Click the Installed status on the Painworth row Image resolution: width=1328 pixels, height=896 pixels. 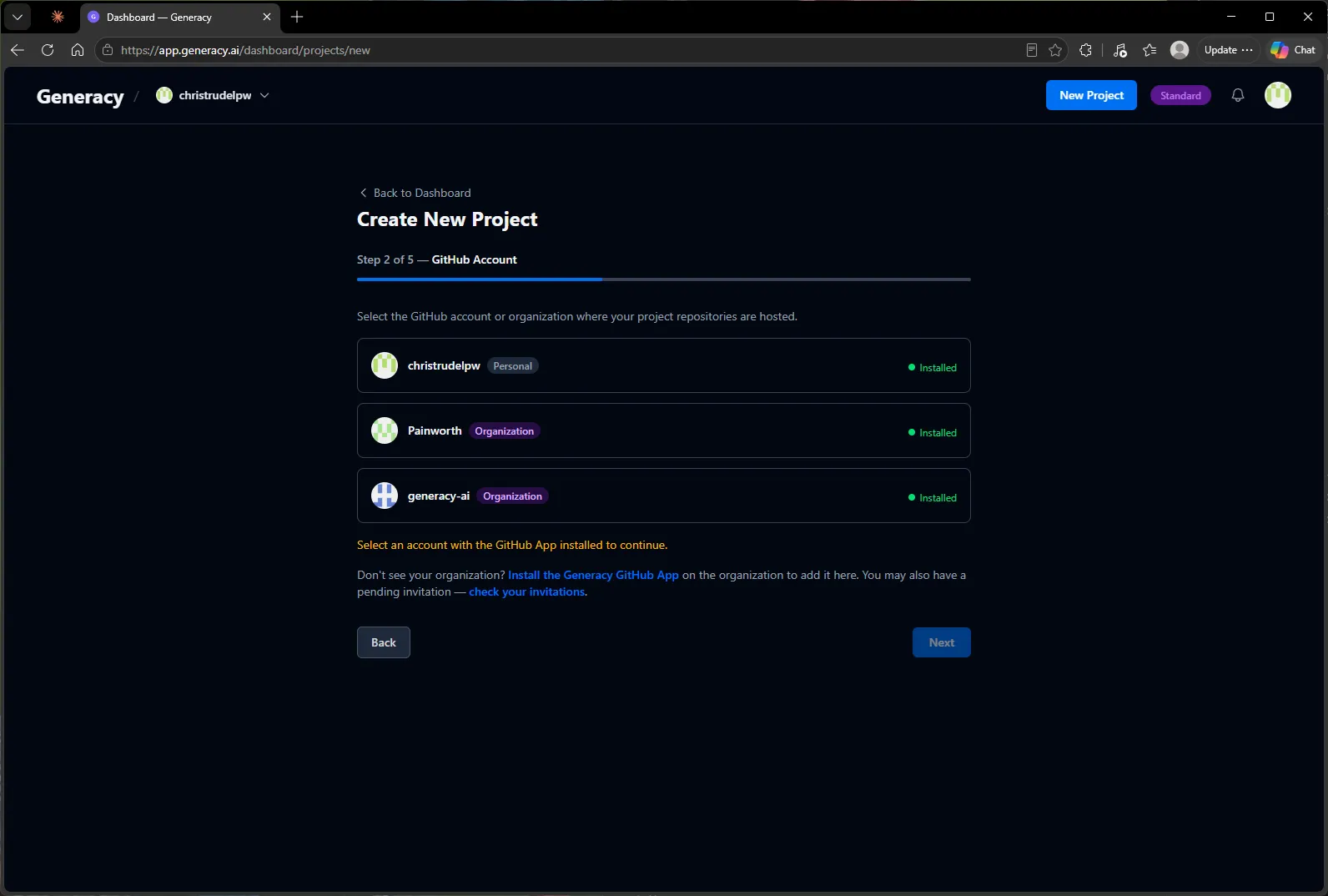[932, 432]
